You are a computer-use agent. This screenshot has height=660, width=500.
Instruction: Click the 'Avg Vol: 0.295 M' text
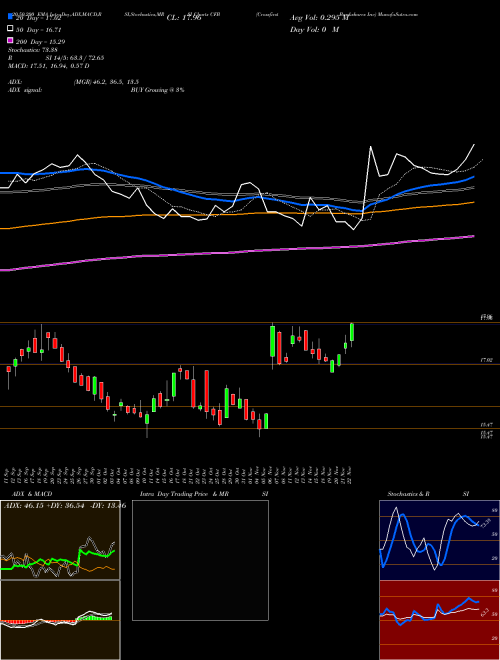click(x=319, y=18)
